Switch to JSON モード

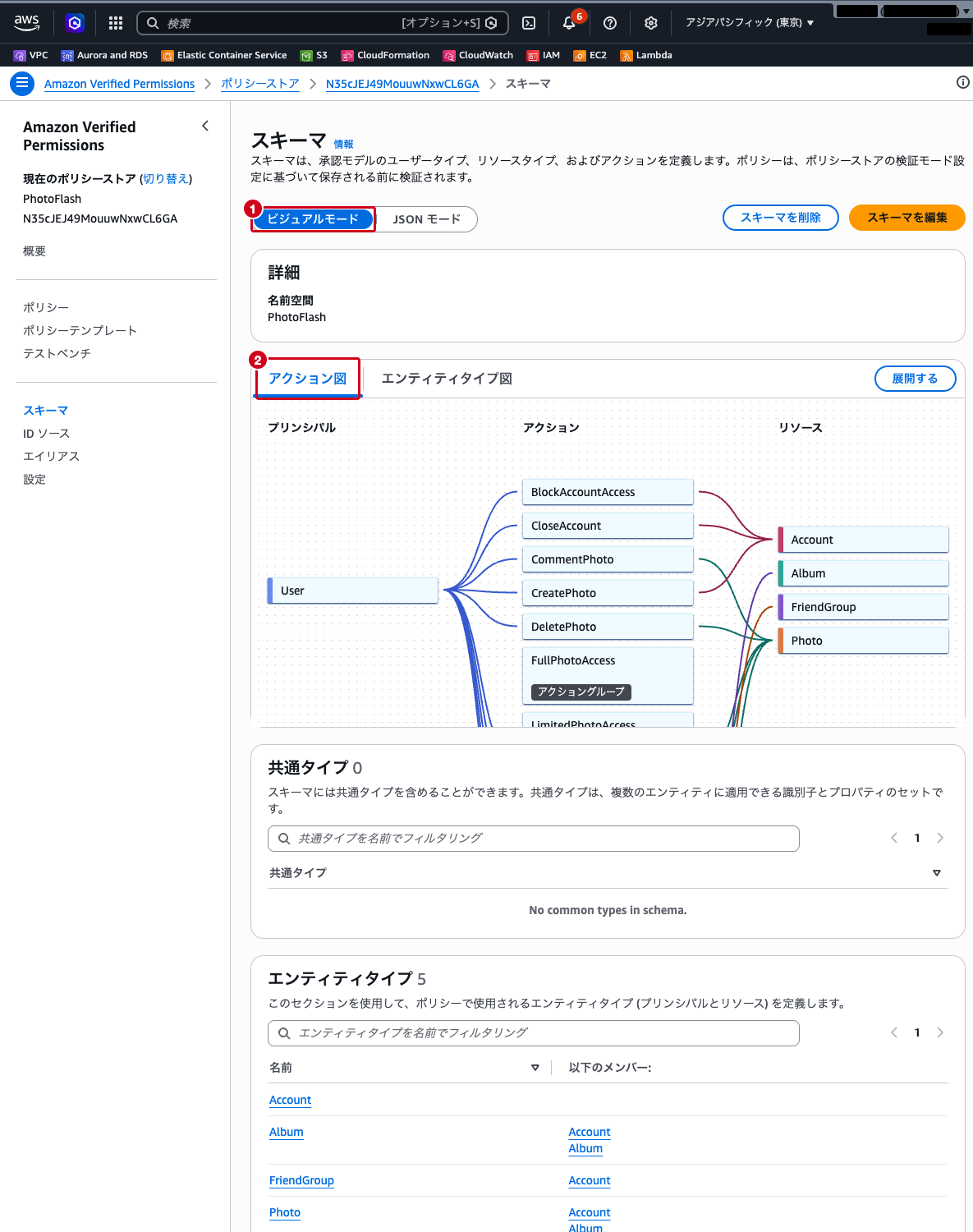(x=426, y=219)
